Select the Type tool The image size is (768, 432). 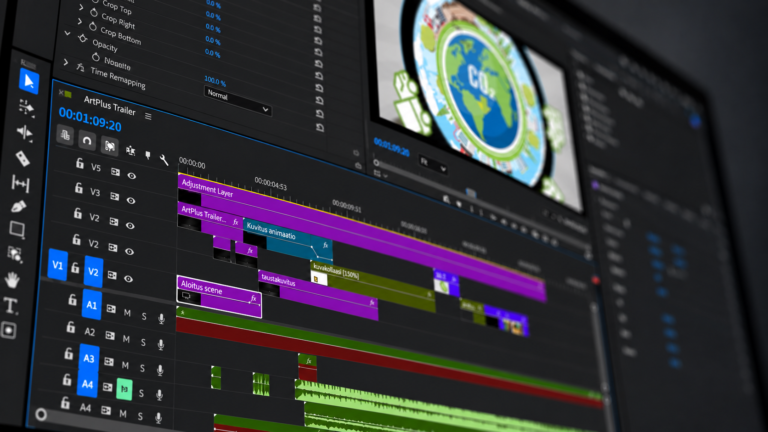click(x=10, y=305)
